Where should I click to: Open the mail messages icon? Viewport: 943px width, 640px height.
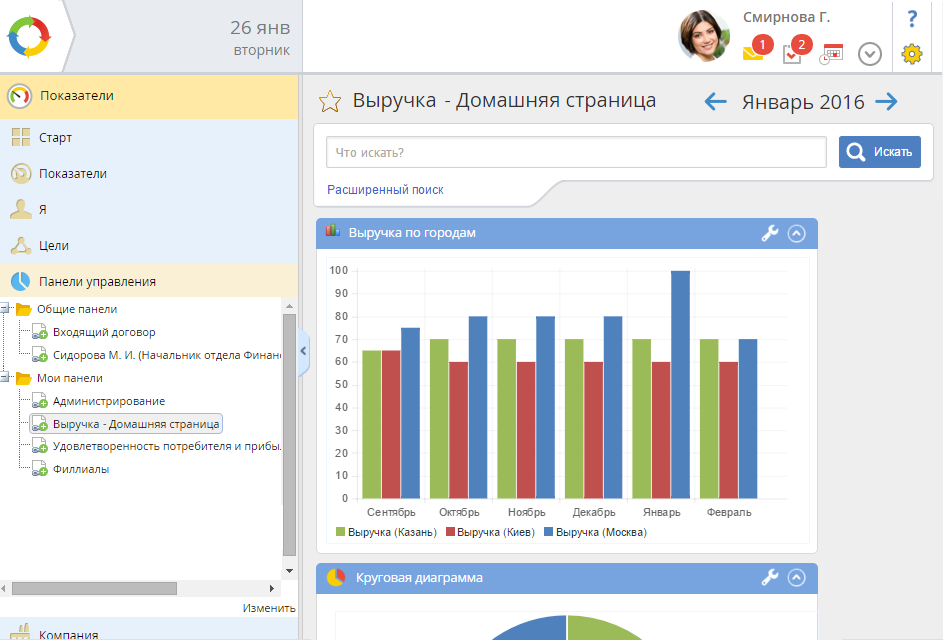coord(754,53)
